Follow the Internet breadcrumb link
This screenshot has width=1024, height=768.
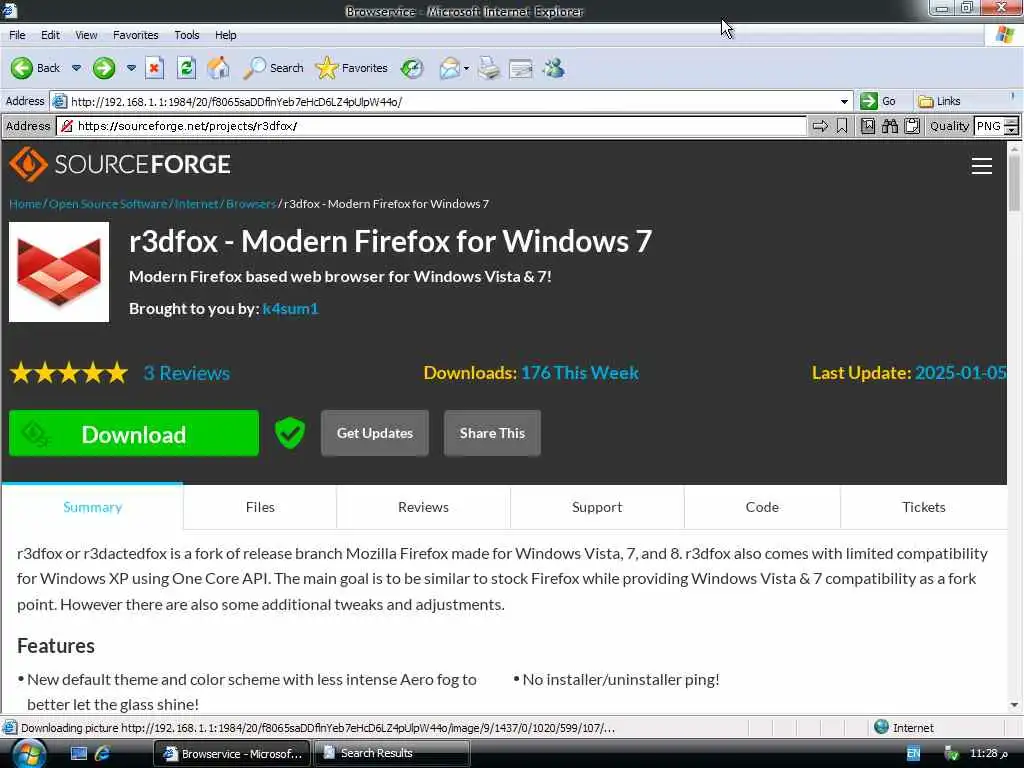click(196, 204)
